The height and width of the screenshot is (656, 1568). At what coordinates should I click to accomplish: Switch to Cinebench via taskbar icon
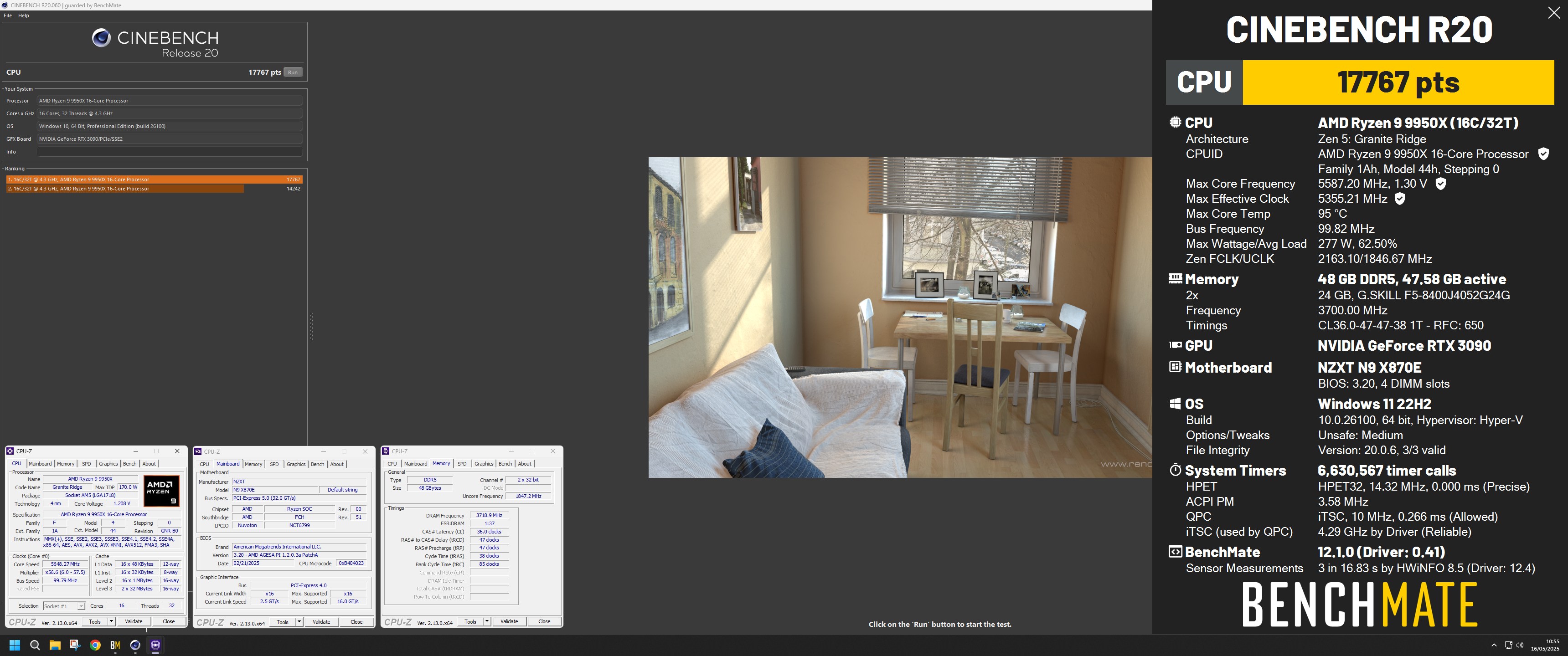(x=135, y=645)
